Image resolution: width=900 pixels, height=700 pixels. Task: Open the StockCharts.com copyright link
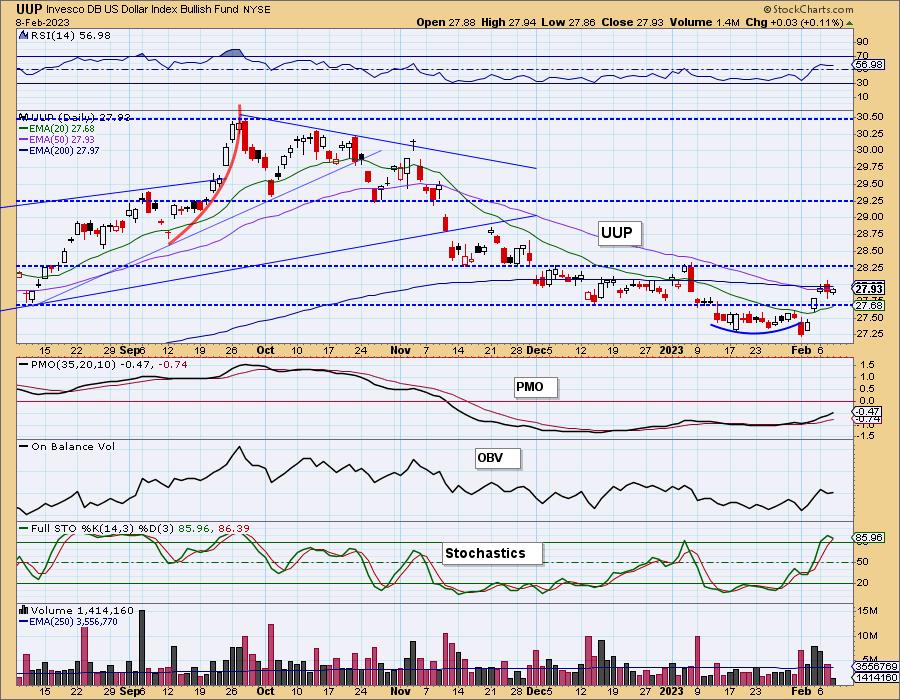[808, 9]
